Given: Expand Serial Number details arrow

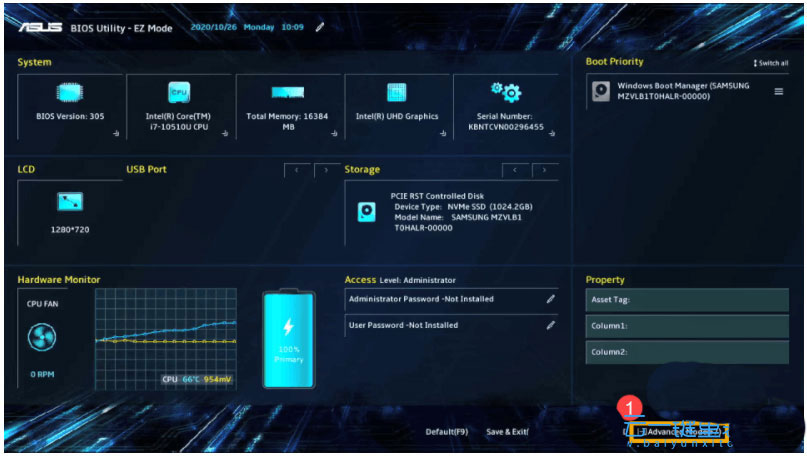Looking at the screenshot, I should tap(552, 133).
